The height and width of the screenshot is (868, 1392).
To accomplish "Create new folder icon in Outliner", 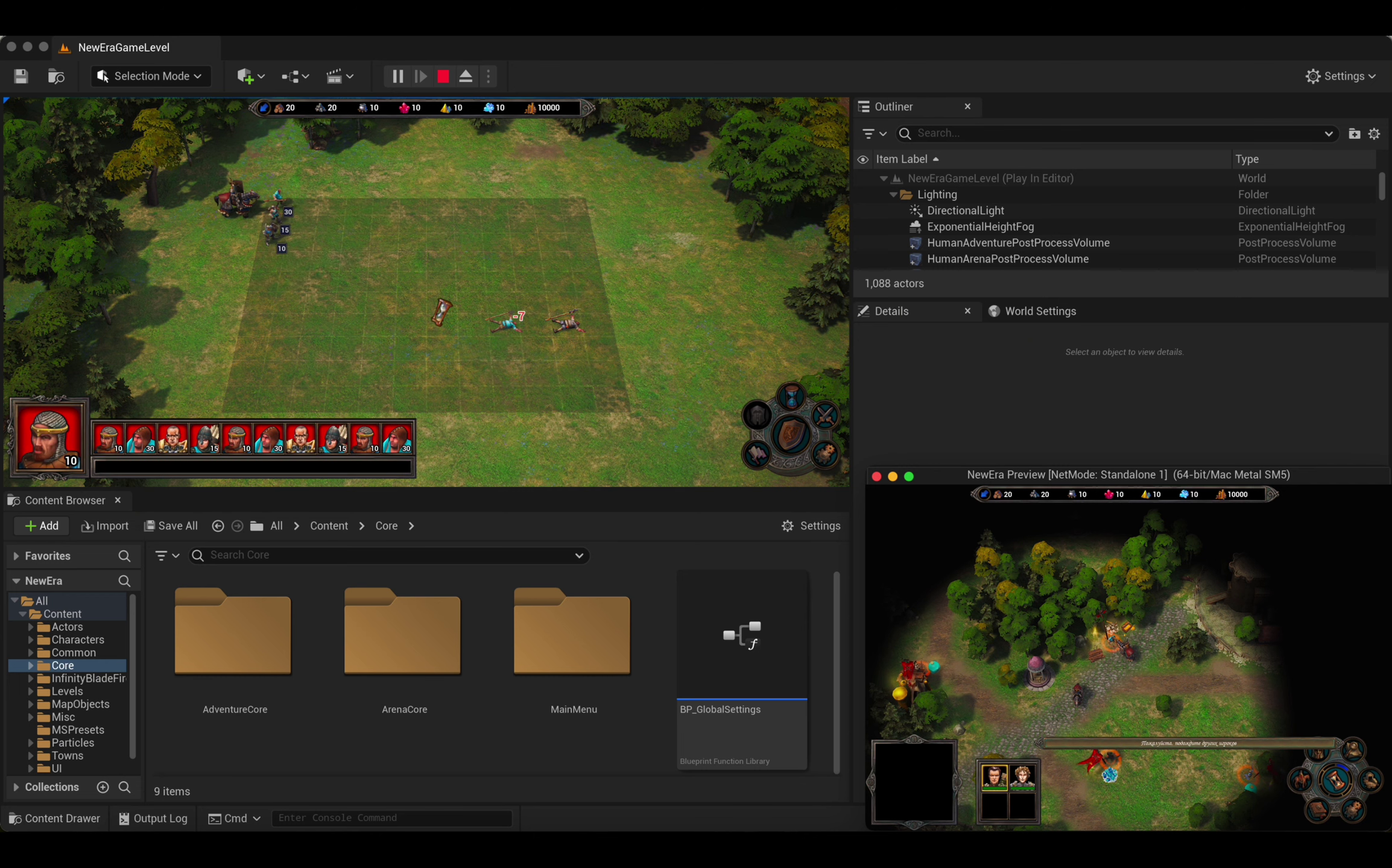I will click(x=1354, y=134).
